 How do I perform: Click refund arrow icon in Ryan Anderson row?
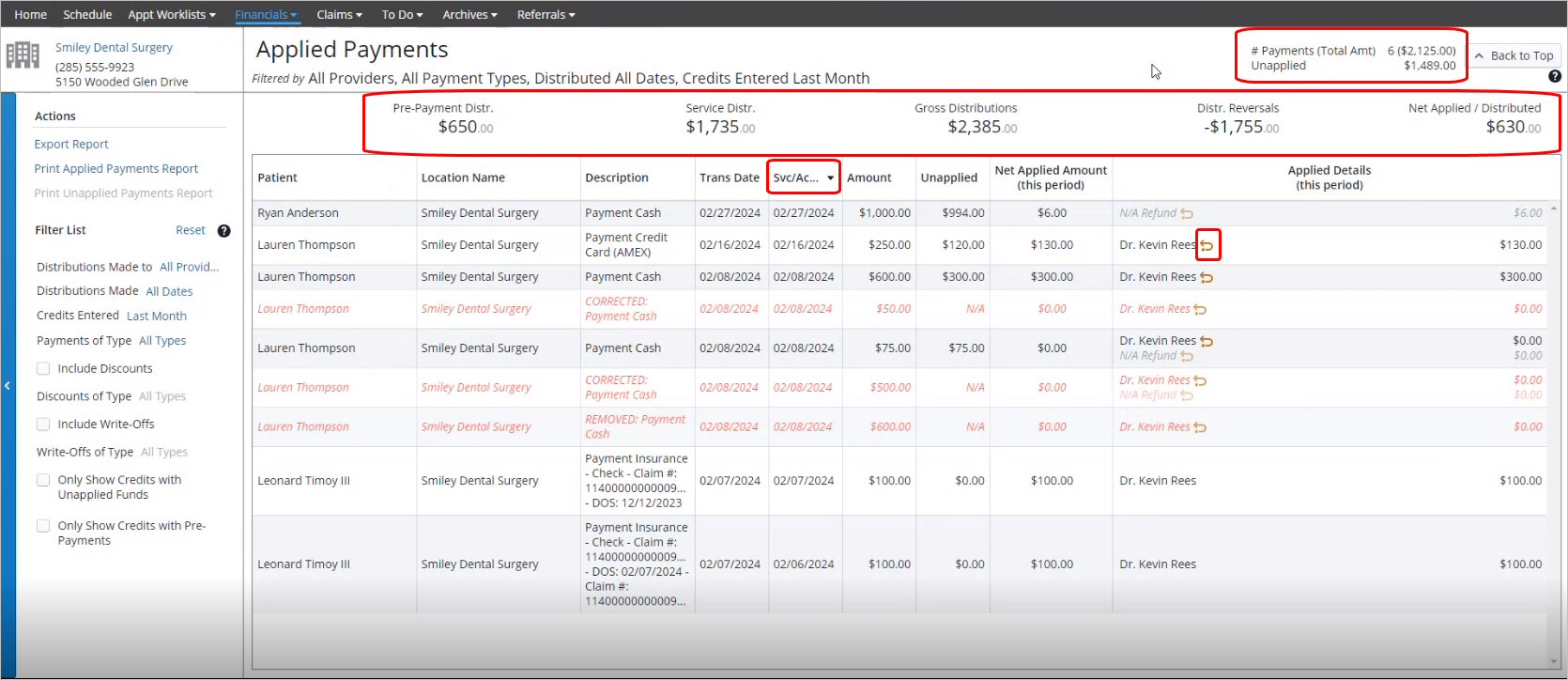(x=1187, y=214)
